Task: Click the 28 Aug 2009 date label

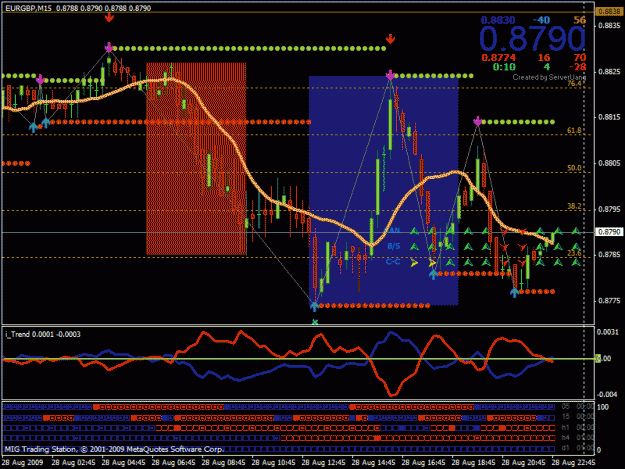Action: [x=22, y=463]
